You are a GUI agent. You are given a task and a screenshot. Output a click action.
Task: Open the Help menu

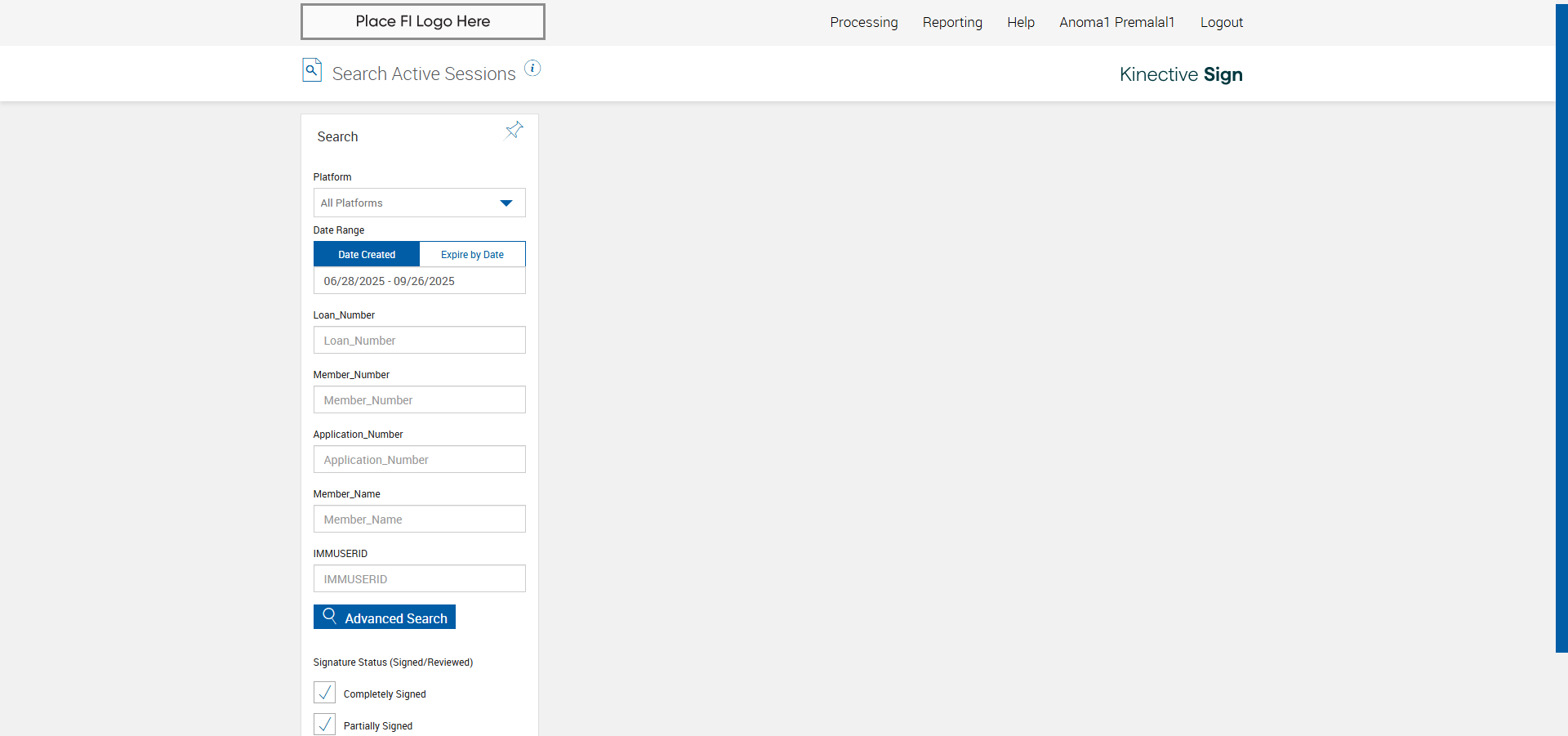[x=1021, y=23]
